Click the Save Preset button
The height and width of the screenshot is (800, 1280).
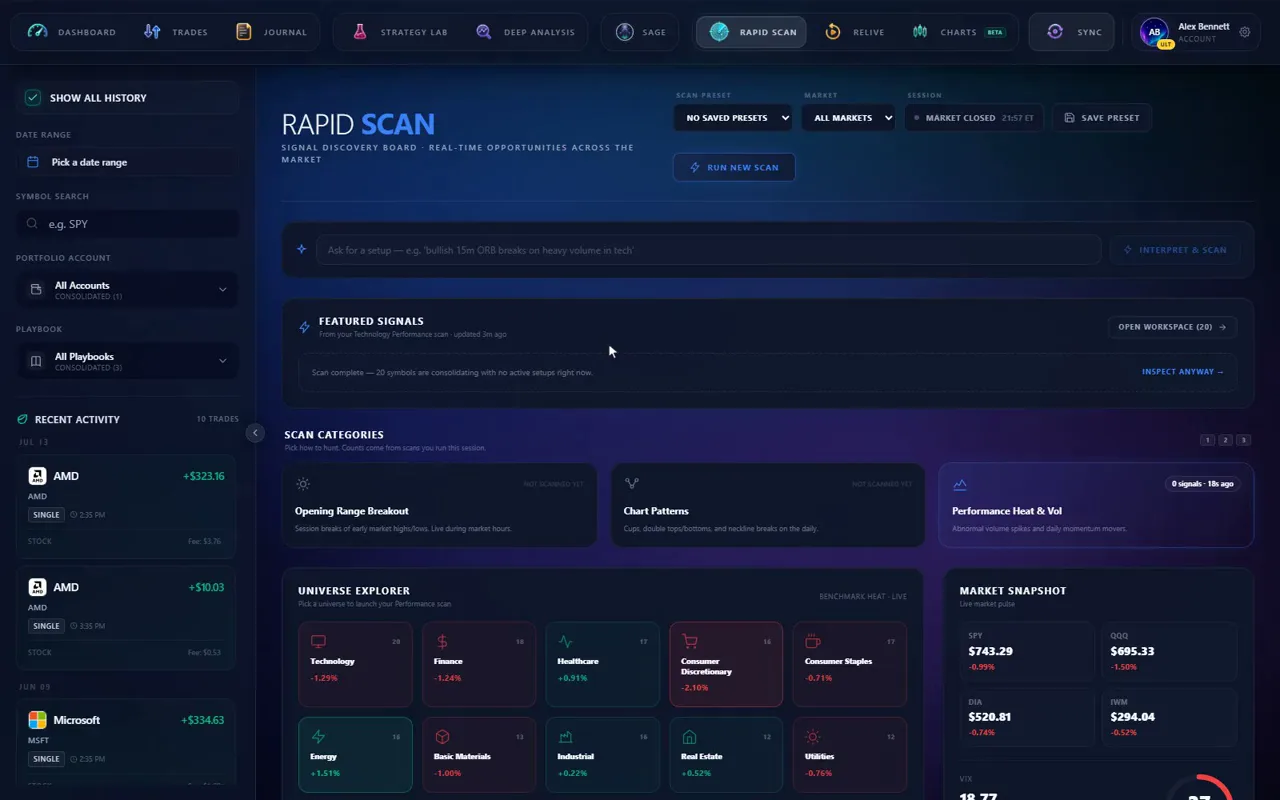1102,118
